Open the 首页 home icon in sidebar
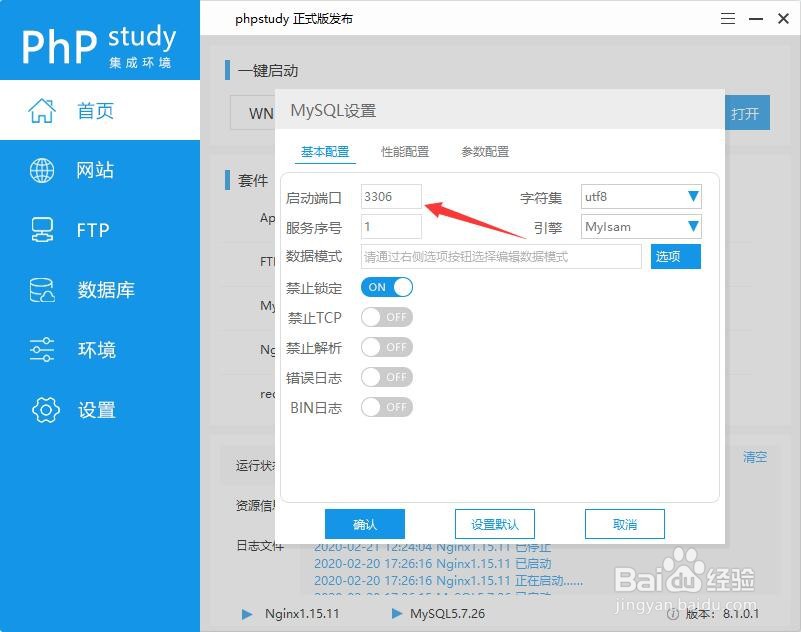This screenshot has width=801, height=632. (41, 111)
